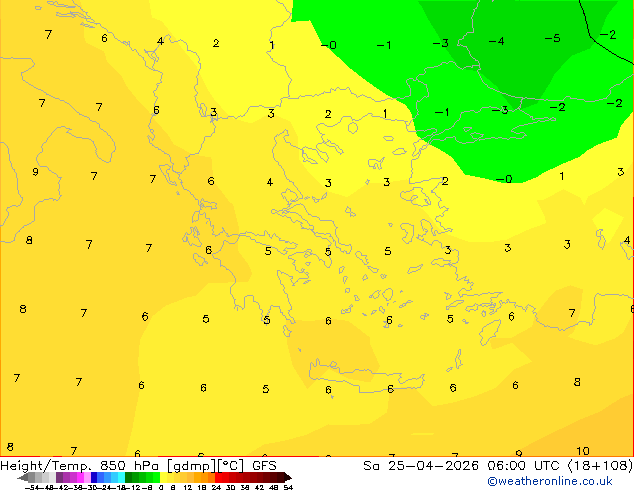Viewport: 634px width, 490px height.
Task: Pick the gray left arrow of color scale
Action: 23,478
